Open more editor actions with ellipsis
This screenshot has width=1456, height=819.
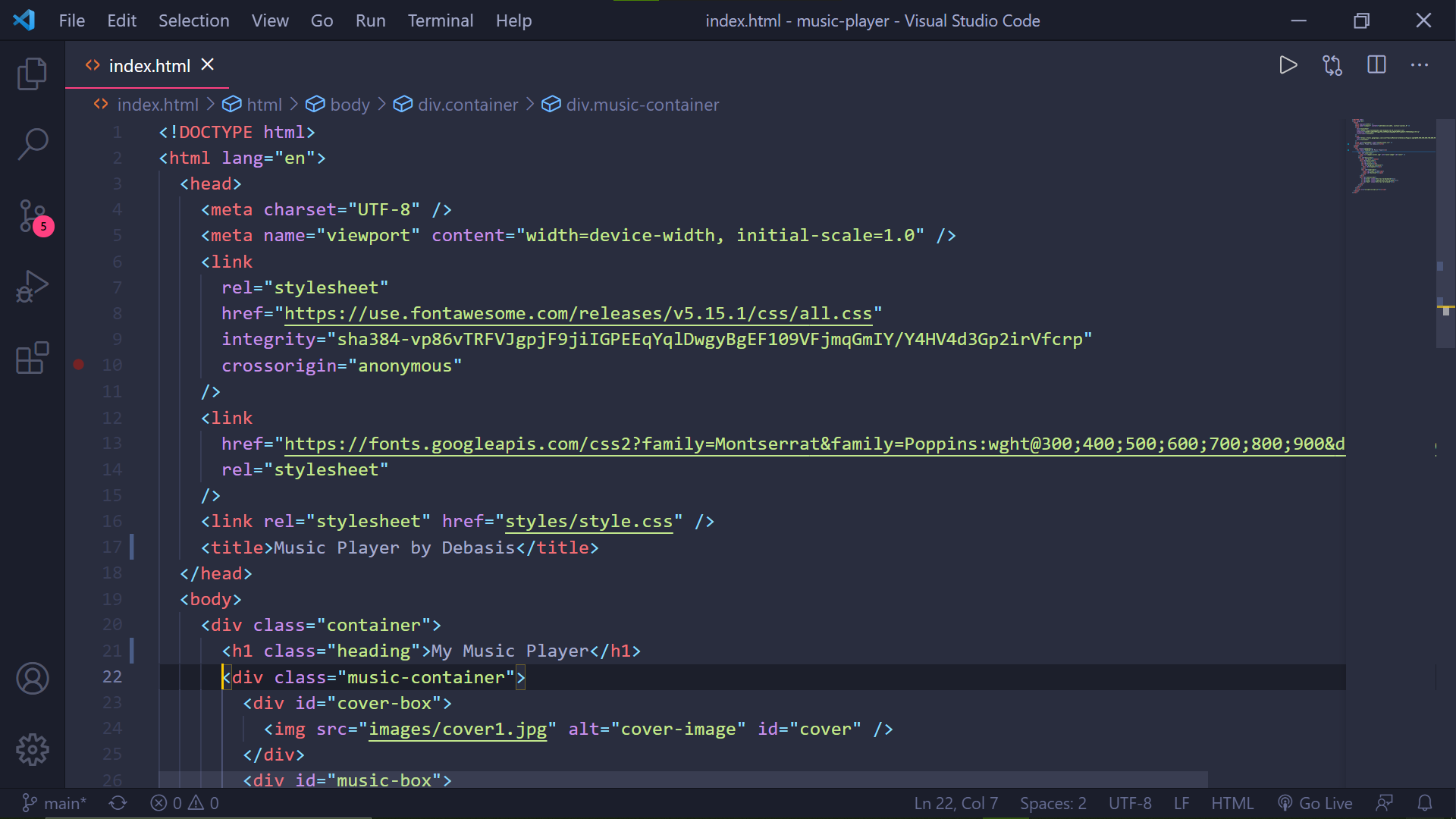1420,65
